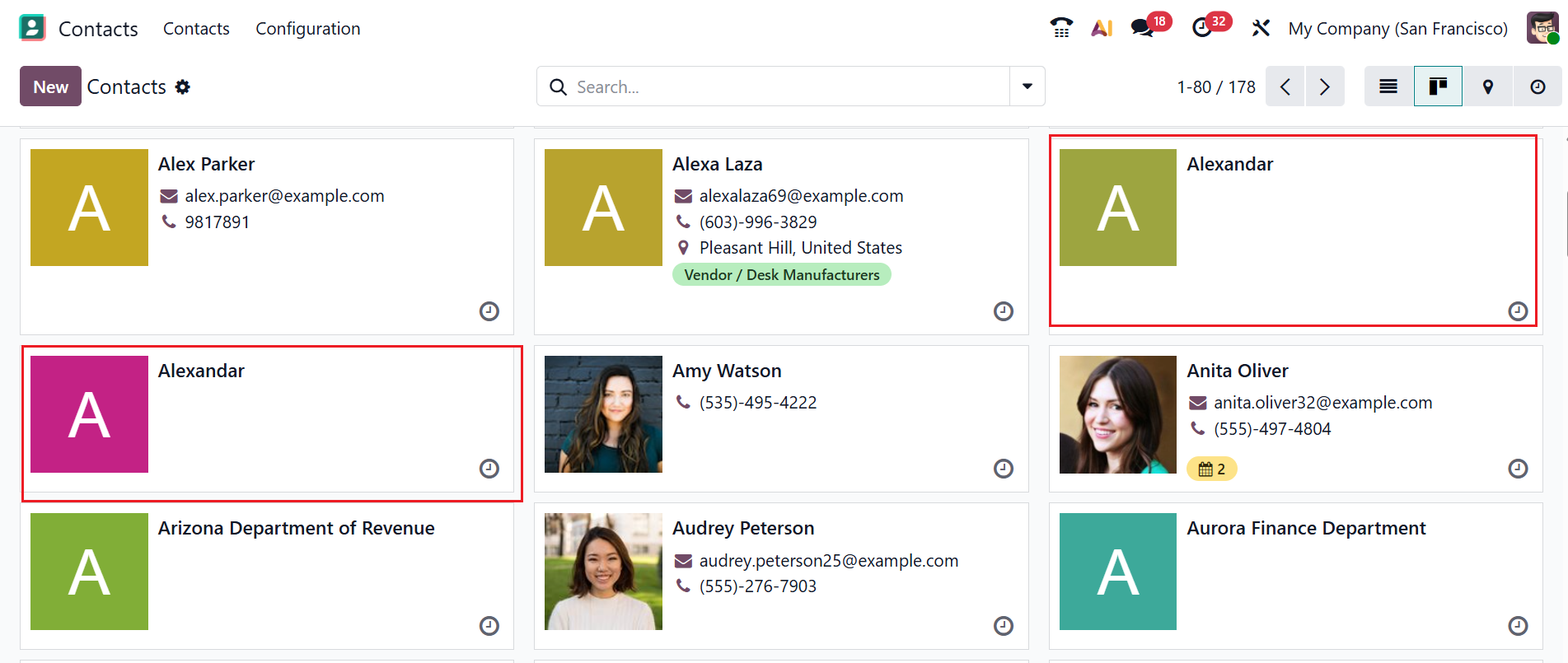Switch to kanban view
Viewport: 1568px width, 663px height.
pos(1438,86)
